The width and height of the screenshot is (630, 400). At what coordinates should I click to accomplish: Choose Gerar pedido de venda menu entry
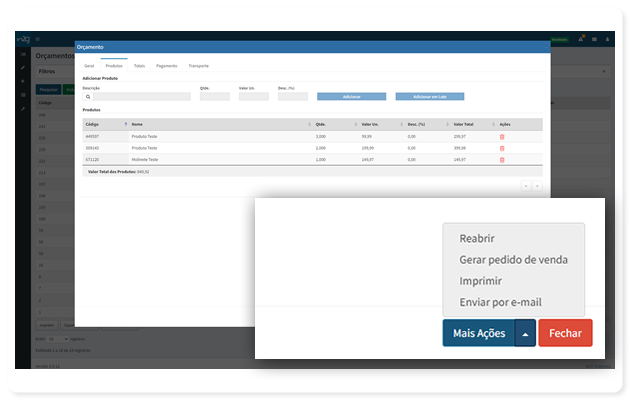pyautogui.click(x=513, y=260)
